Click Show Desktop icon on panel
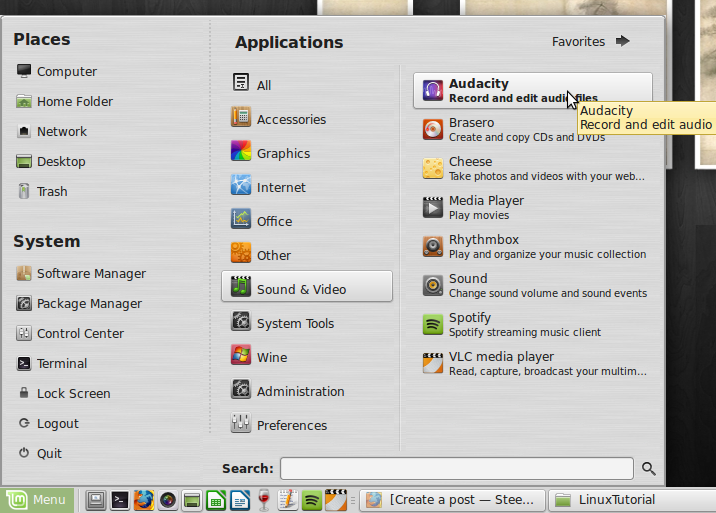The width and height of the screenshot is (716, 513). point(96,500)
